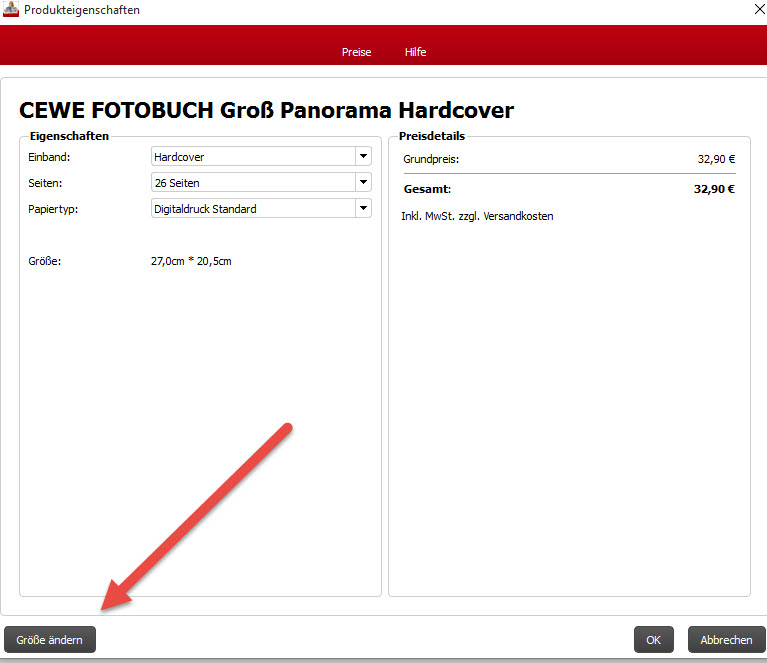767x663 pixels.
Task: Click the size value 27,0cm * 20,5cm
Action: [191, 261]
